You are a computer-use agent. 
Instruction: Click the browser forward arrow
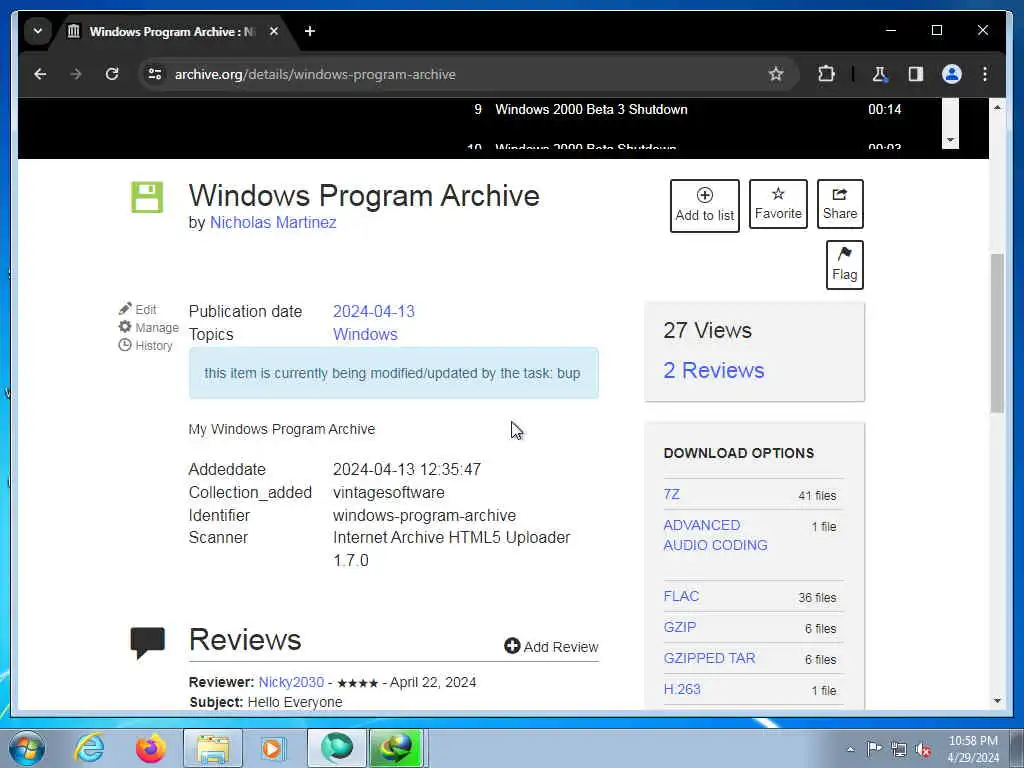[x=76, y=74]
